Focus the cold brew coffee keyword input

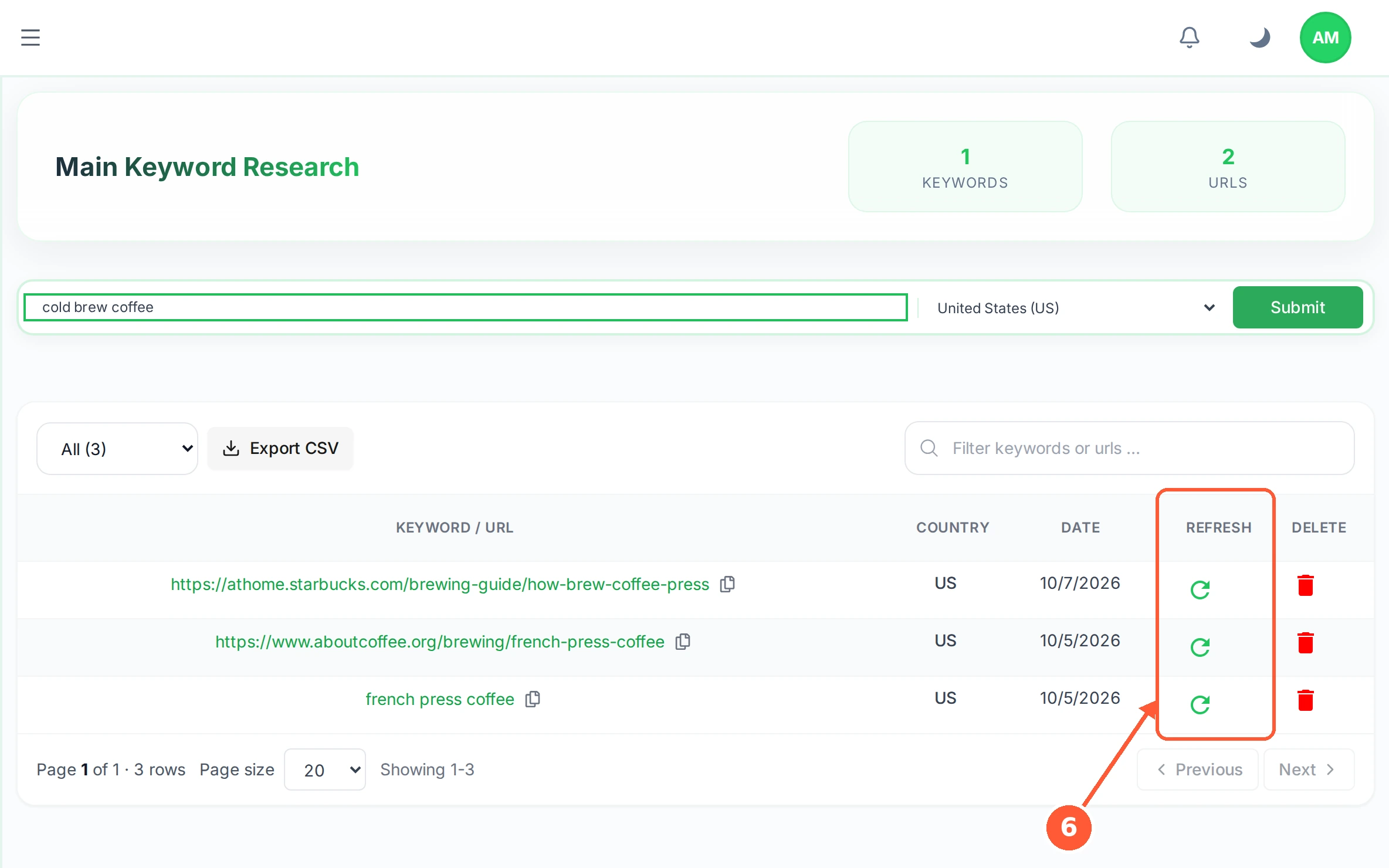coord(466,307)
